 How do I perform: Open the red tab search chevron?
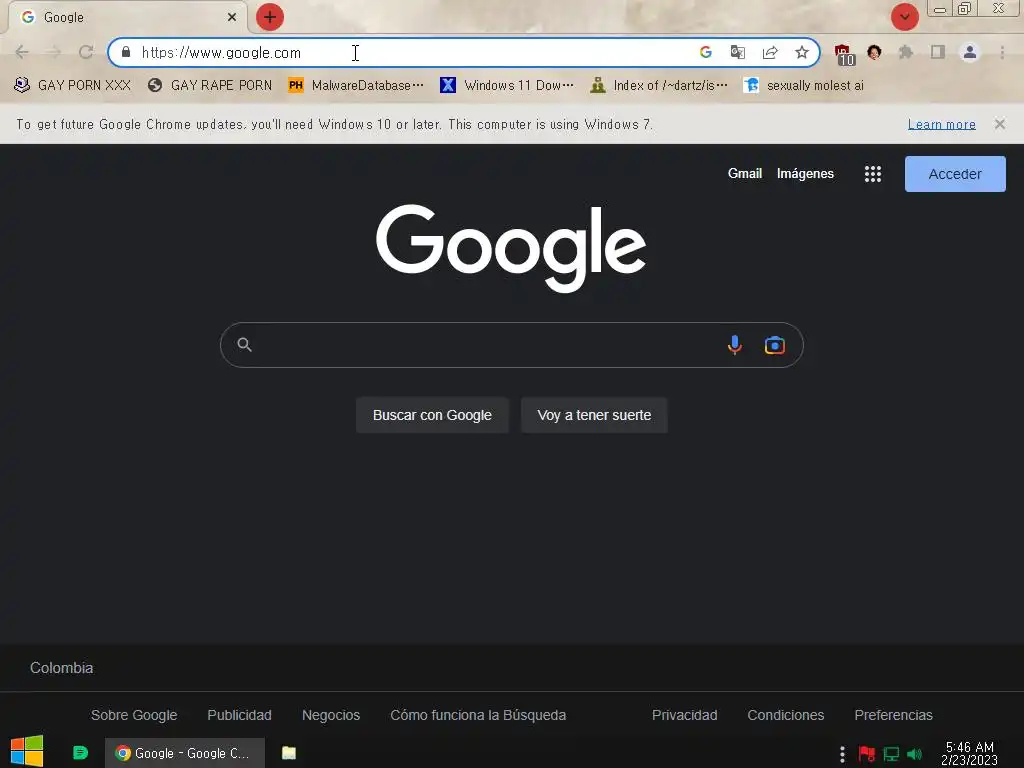tap(904, 17)
